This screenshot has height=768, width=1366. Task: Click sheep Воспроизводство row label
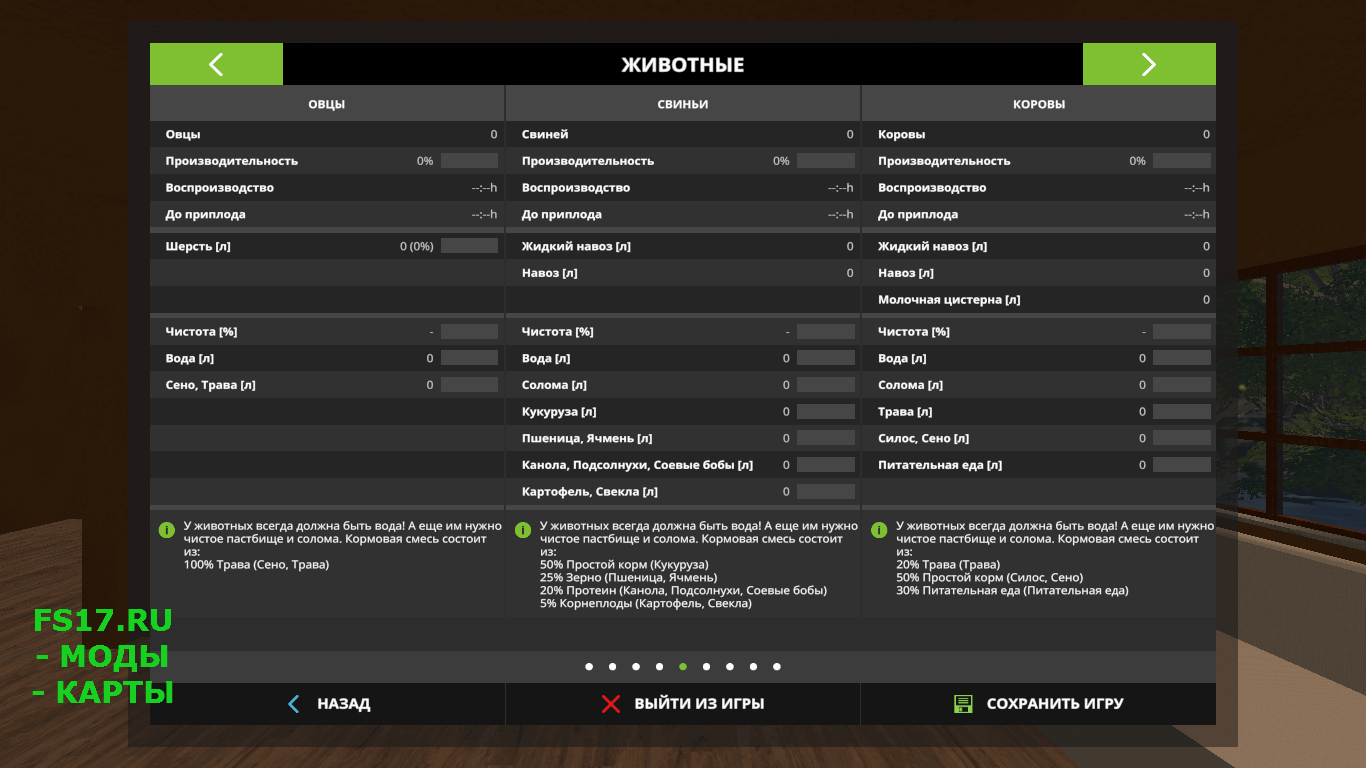[220, 188]
